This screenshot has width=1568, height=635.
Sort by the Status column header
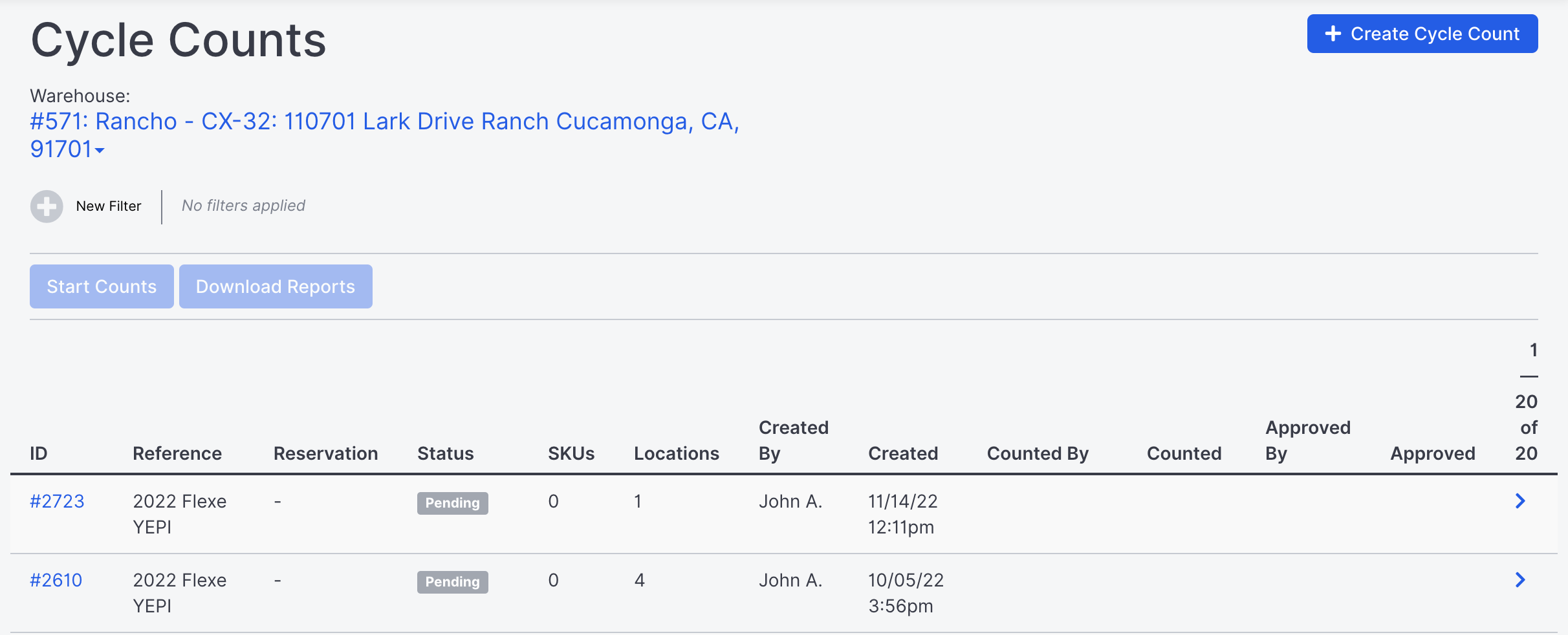tap(446, 453)
